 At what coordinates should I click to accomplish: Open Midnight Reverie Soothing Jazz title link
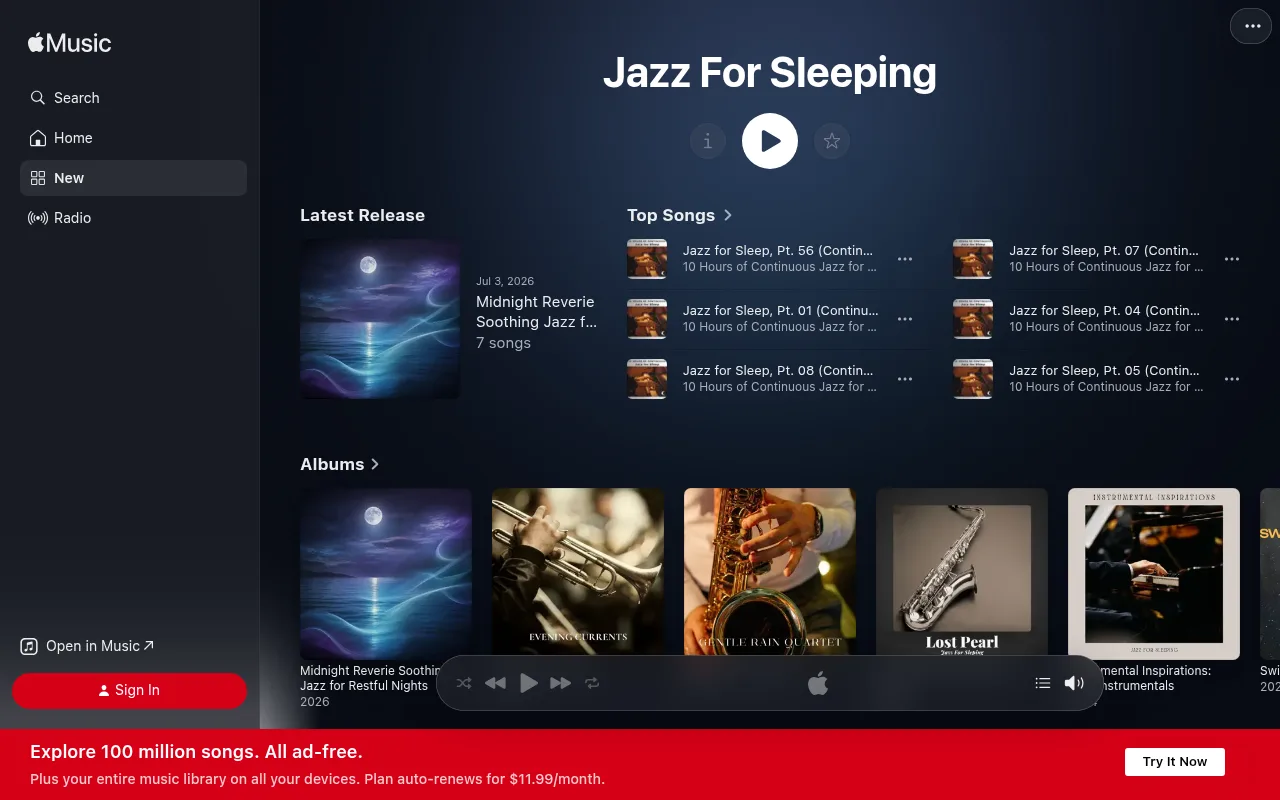536,312
